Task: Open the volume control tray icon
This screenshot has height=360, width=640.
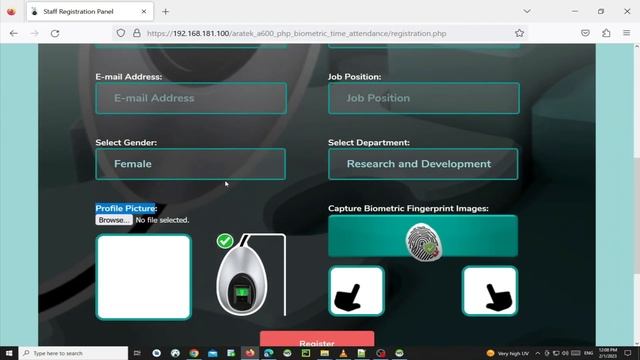Action: click(x=565, y=353)
